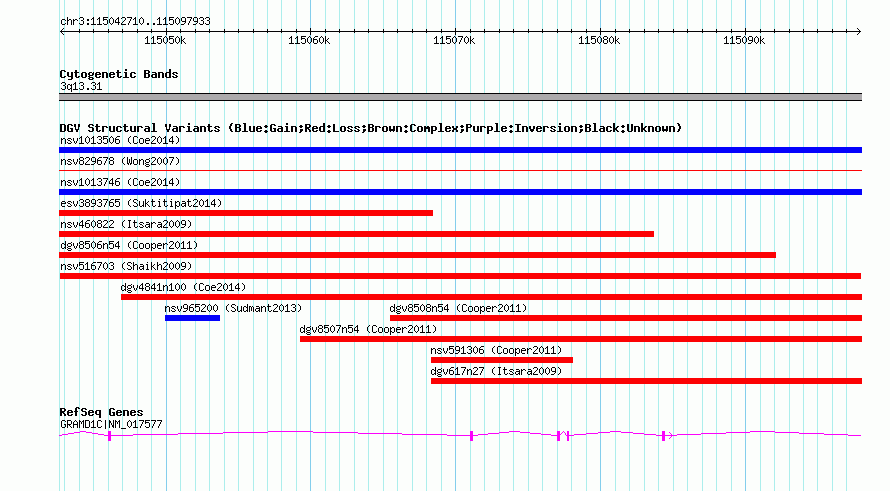
Task: Open the nsv965200 (Sudmant2013) label
Action: pyautogui.click(x=233, y=308)
